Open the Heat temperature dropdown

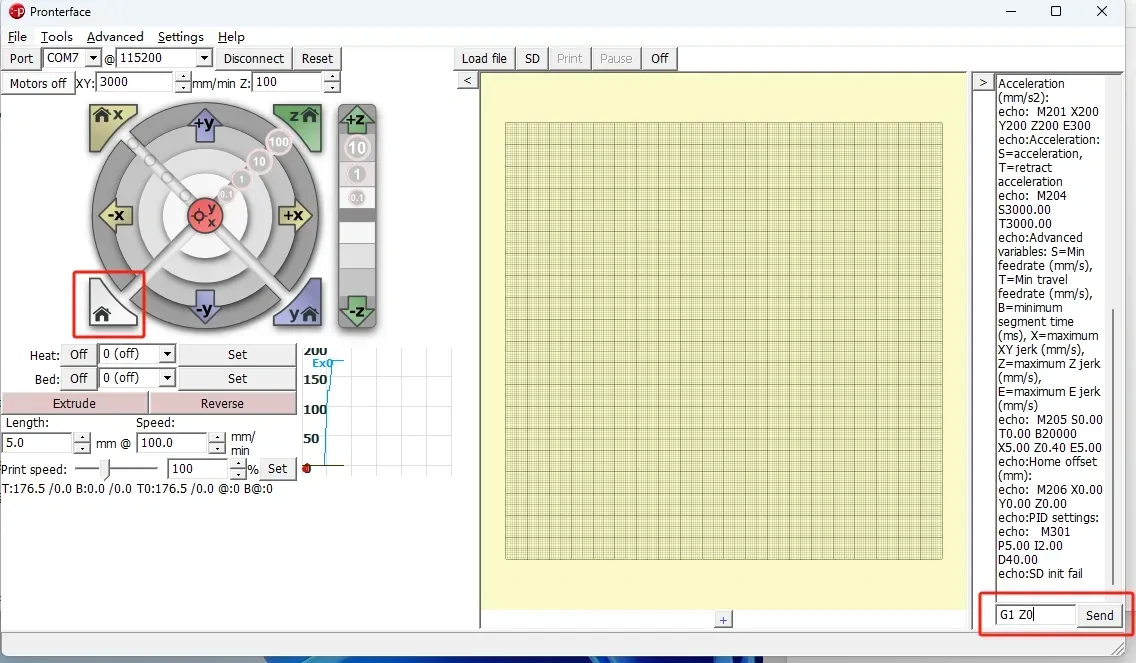167,354
